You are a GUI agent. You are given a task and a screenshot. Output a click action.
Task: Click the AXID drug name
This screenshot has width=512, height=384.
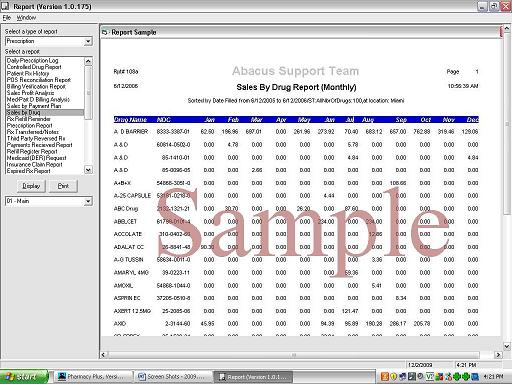pyautogui.click(x=120, y=324)
